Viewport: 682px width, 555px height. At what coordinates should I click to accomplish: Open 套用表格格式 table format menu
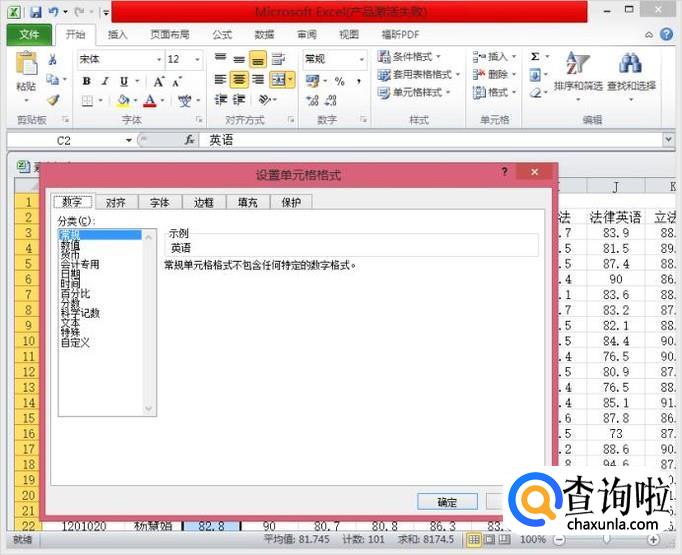click(419, 74)
